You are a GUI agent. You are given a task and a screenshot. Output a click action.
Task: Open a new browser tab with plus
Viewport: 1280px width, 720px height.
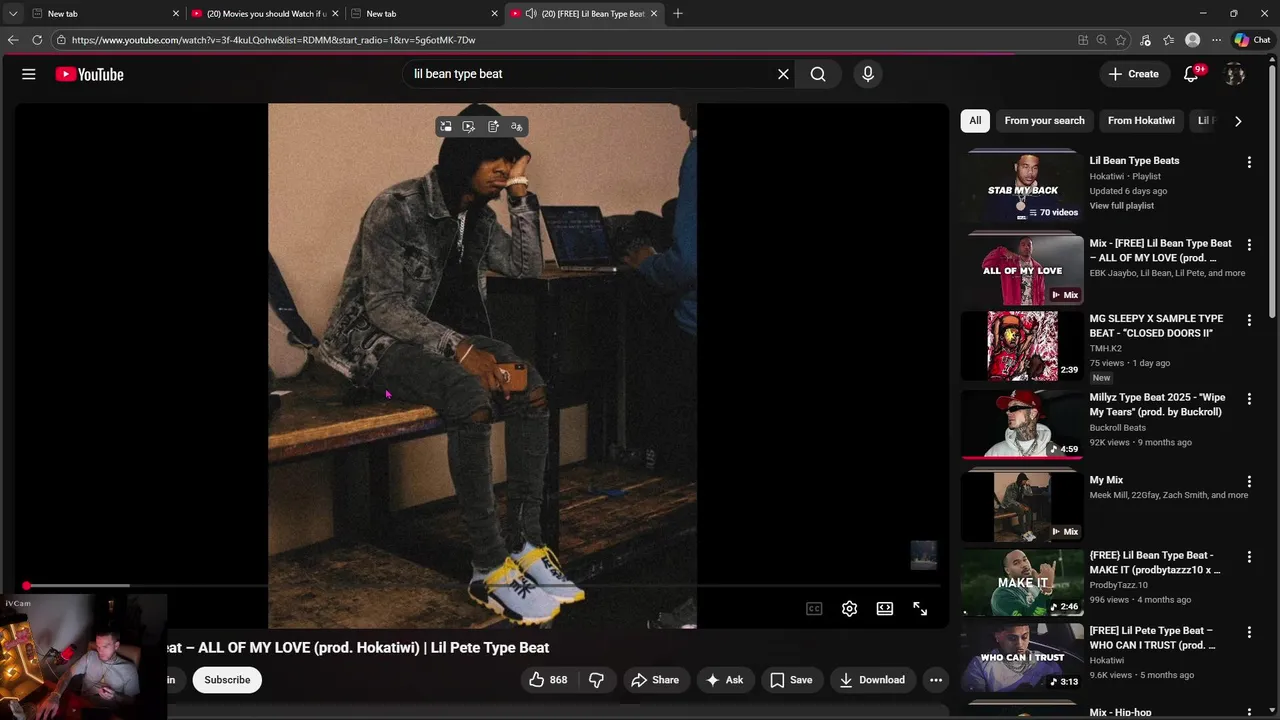[x=678, y=14]
